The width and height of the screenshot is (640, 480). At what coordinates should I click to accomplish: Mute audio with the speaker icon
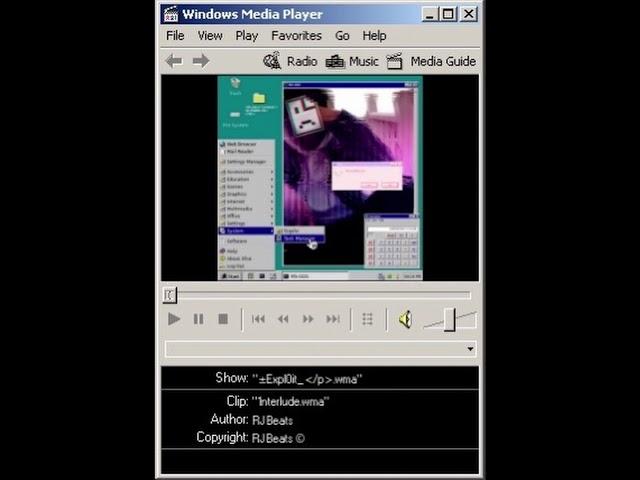tap(405, 319)
